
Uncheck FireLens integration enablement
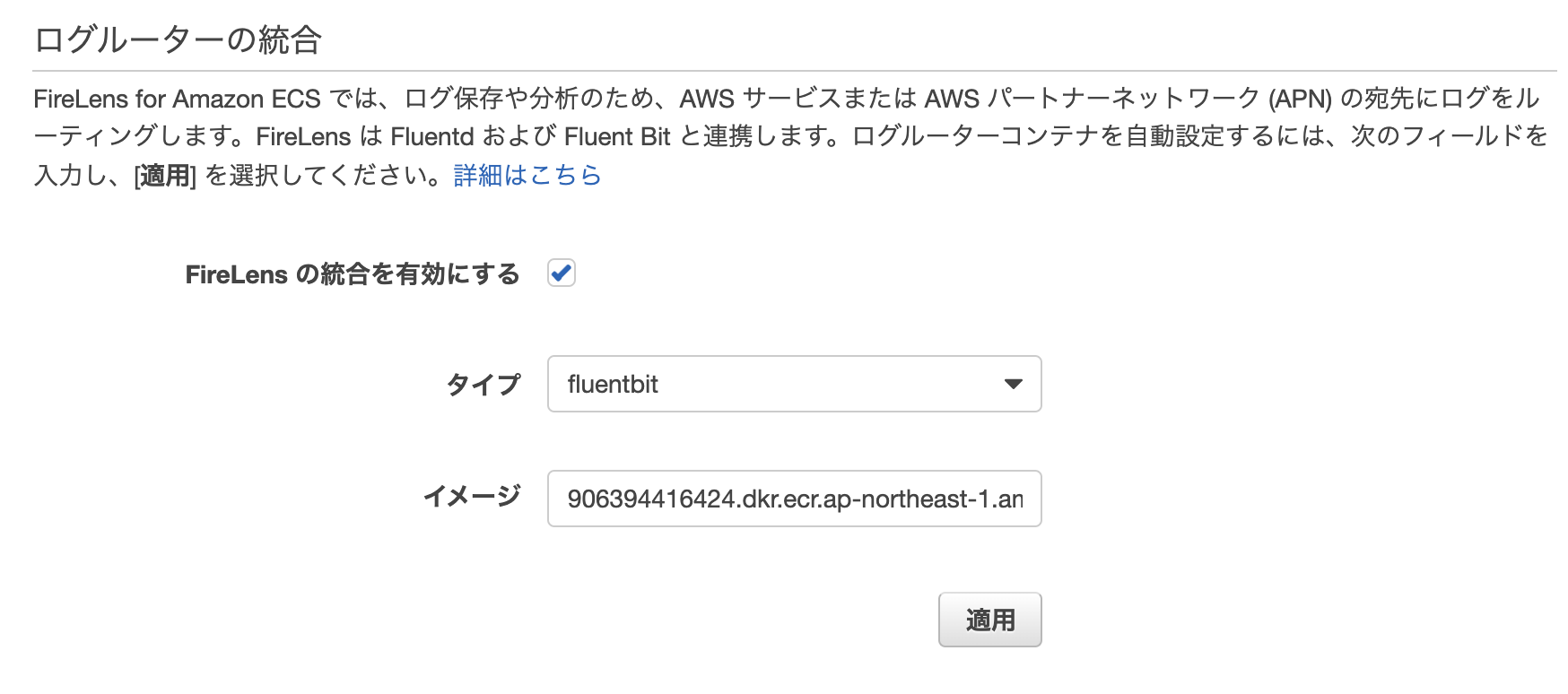[562, 273]
